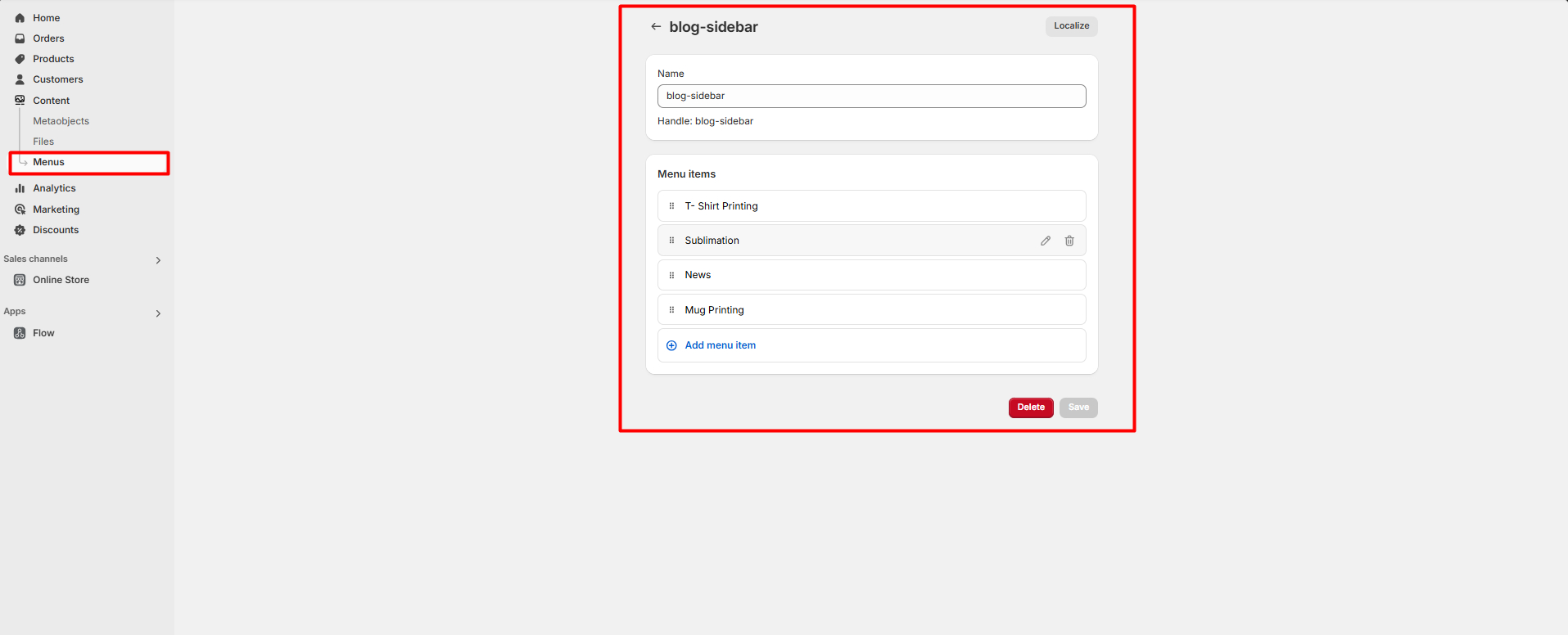Go to Metaobjects under Content
This screenshot has width=1568, height=635.
(x=61, y=121)
